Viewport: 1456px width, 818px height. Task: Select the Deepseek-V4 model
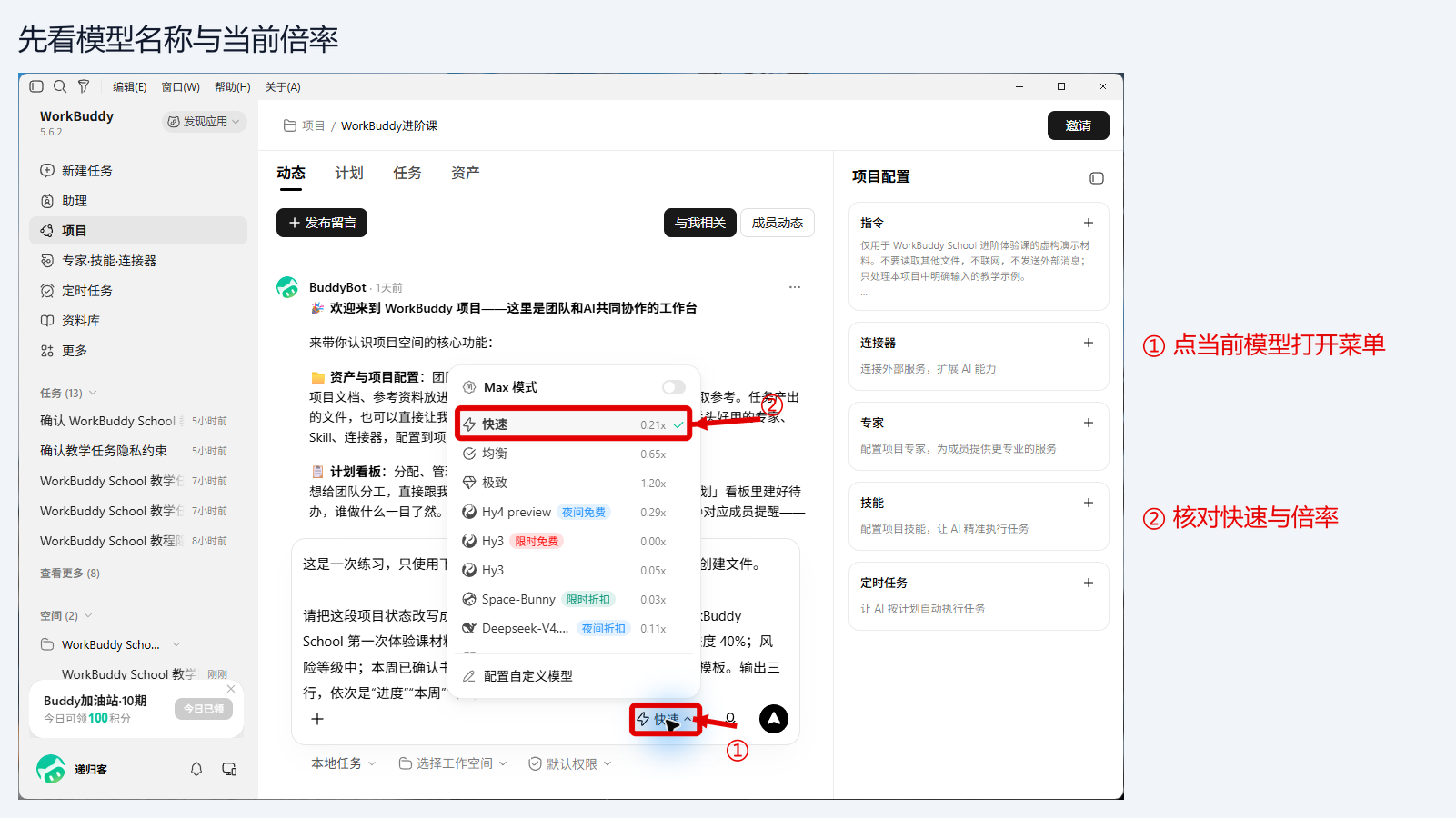point(573,628)
